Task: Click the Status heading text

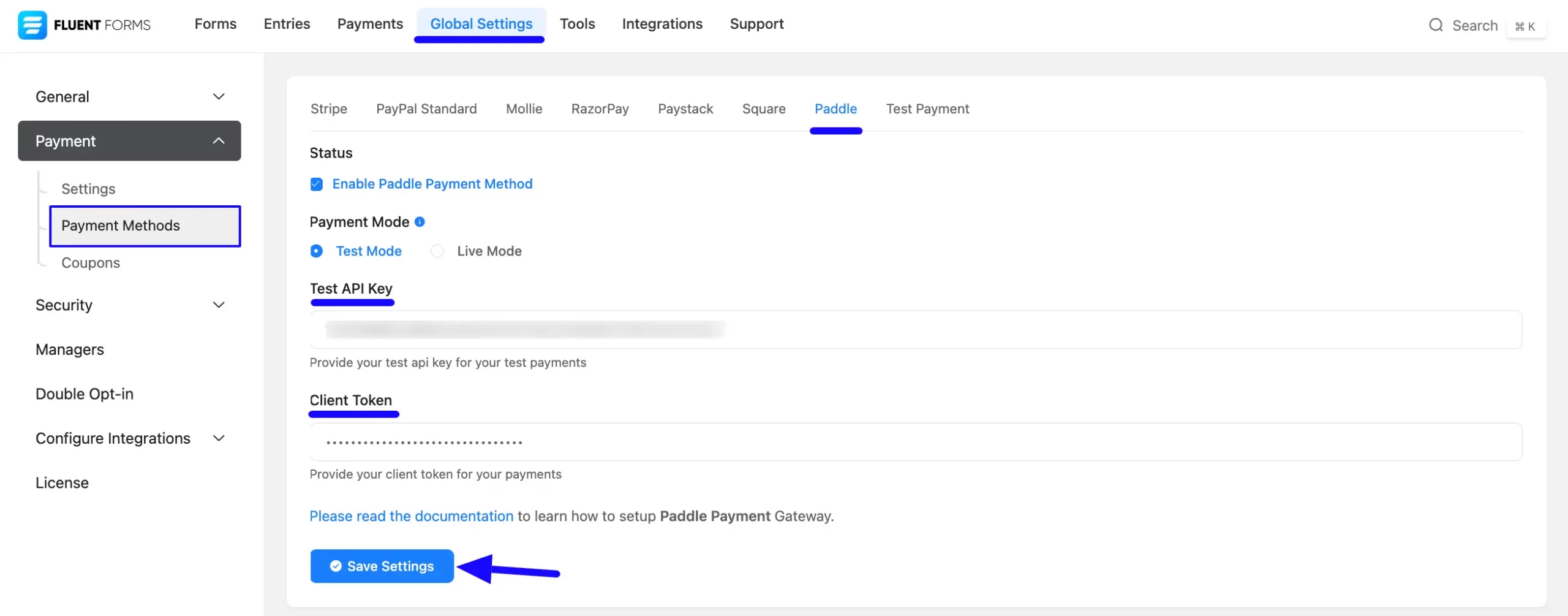Action: coord(331,153)
